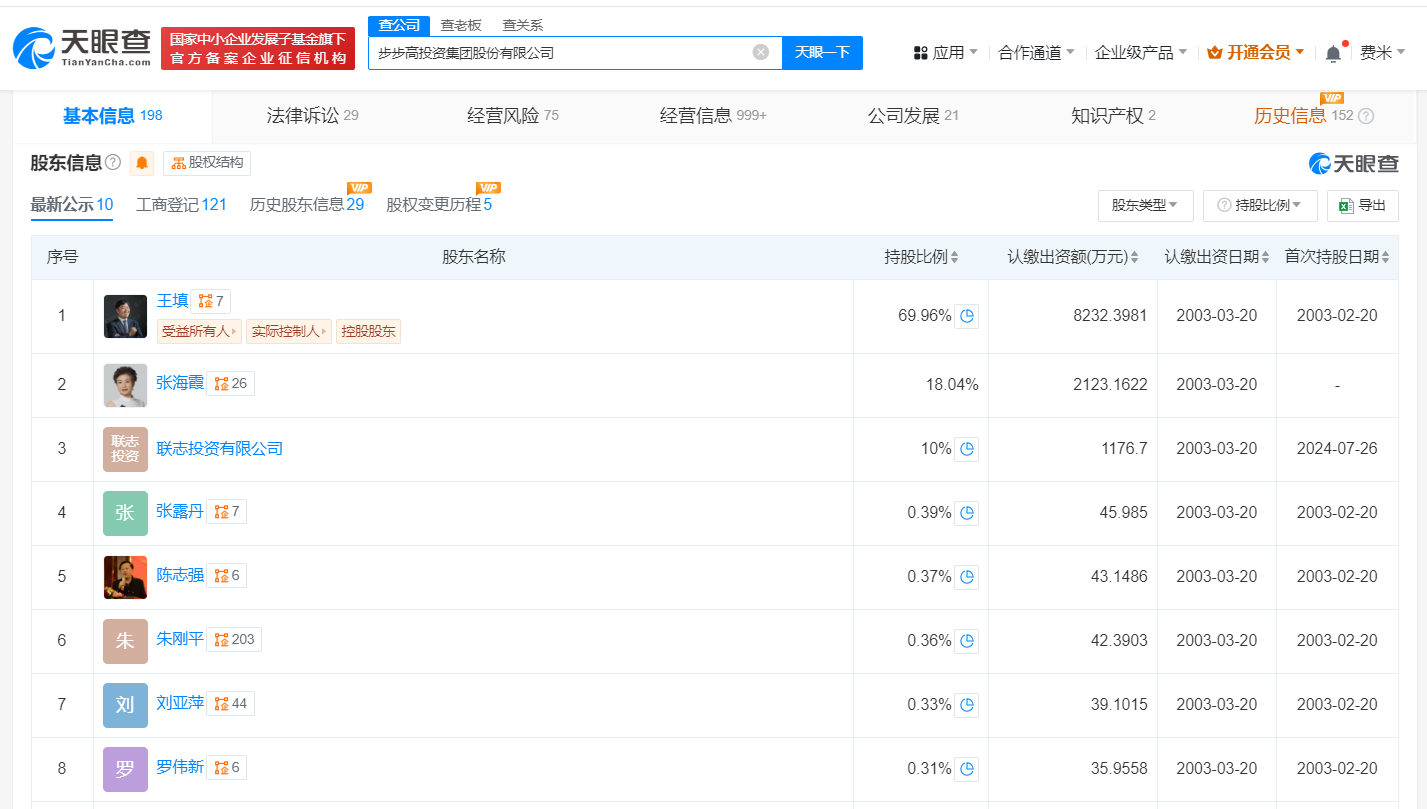Open pie chart icon for 王填's 69.96% stake
Screen dimensions: 1427x809
coord(966,316)
